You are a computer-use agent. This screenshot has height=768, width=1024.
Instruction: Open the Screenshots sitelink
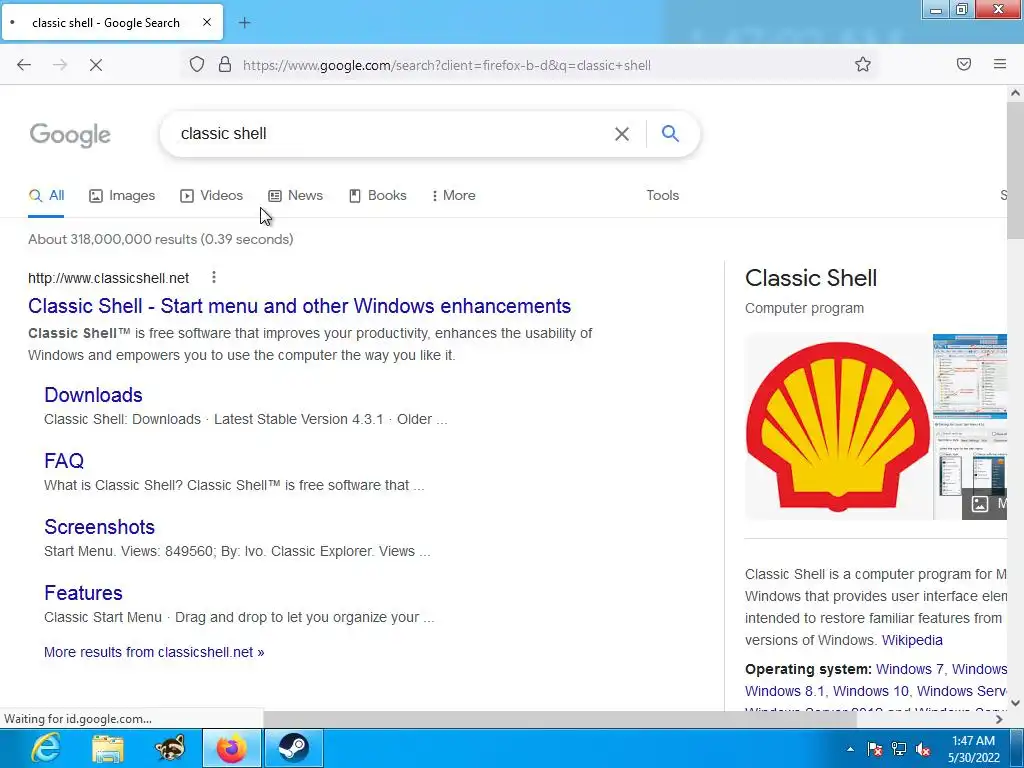point(99,526)
